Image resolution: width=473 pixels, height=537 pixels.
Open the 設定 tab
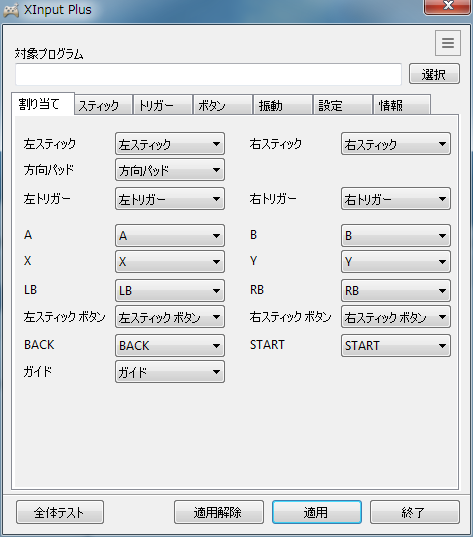pos(343,105)
